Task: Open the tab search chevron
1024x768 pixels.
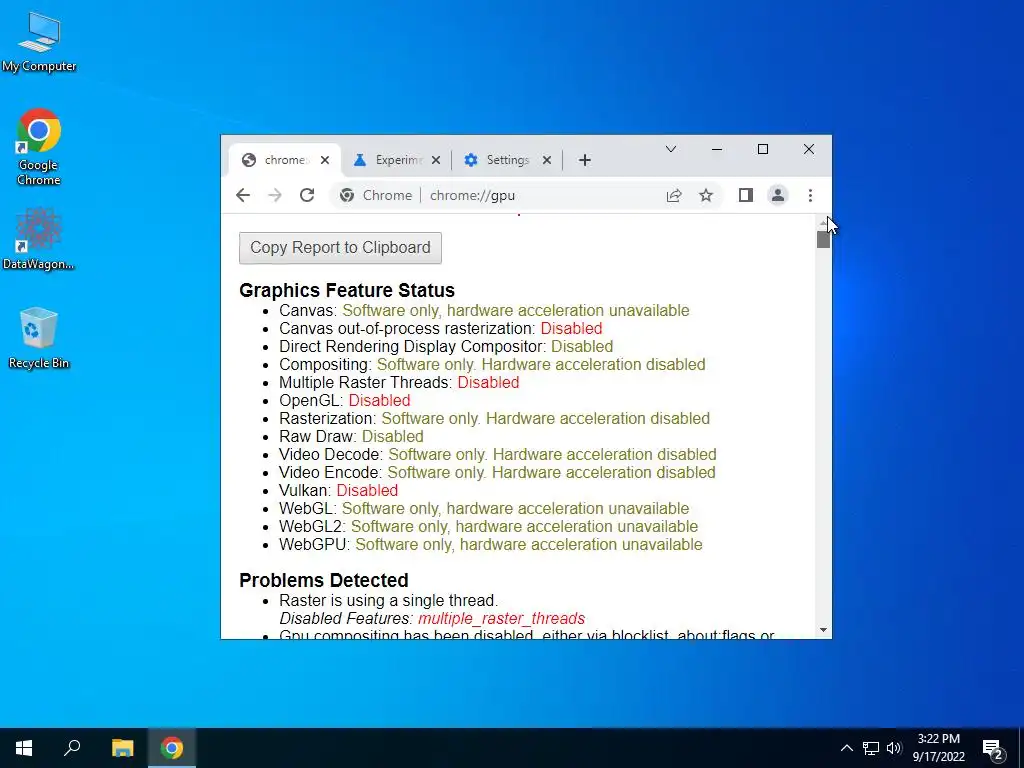Action: [671, 150]
